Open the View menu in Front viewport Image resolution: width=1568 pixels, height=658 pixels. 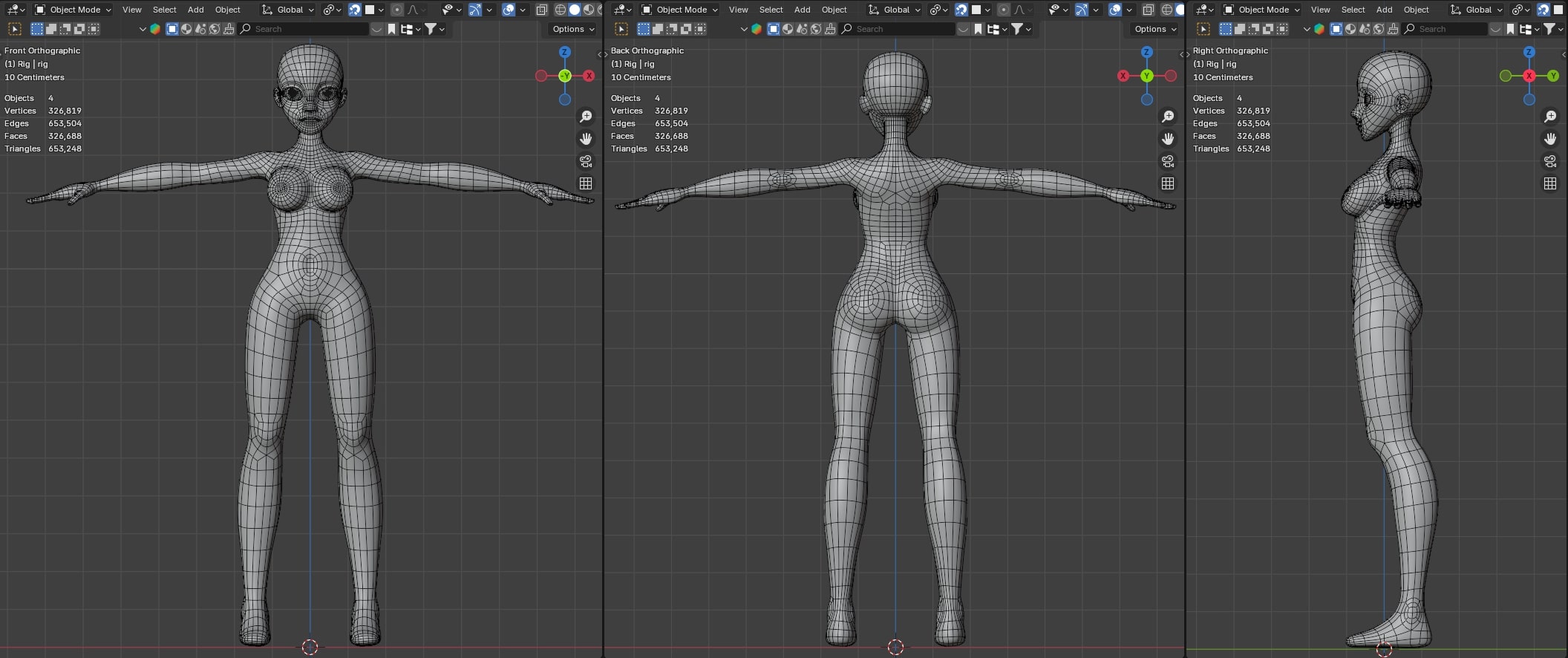point(131,10)
